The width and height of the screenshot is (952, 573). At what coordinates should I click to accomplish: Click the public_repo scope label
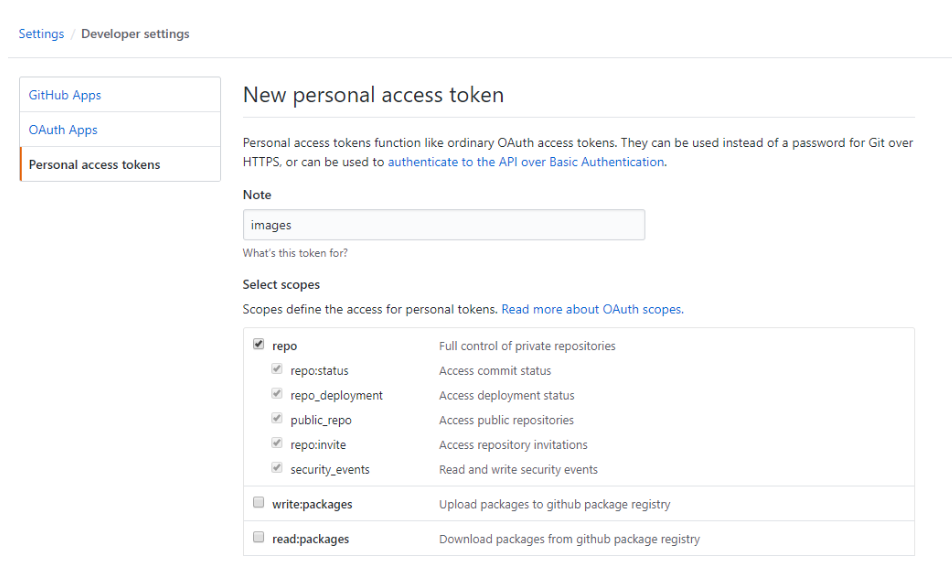coord(321,420)
